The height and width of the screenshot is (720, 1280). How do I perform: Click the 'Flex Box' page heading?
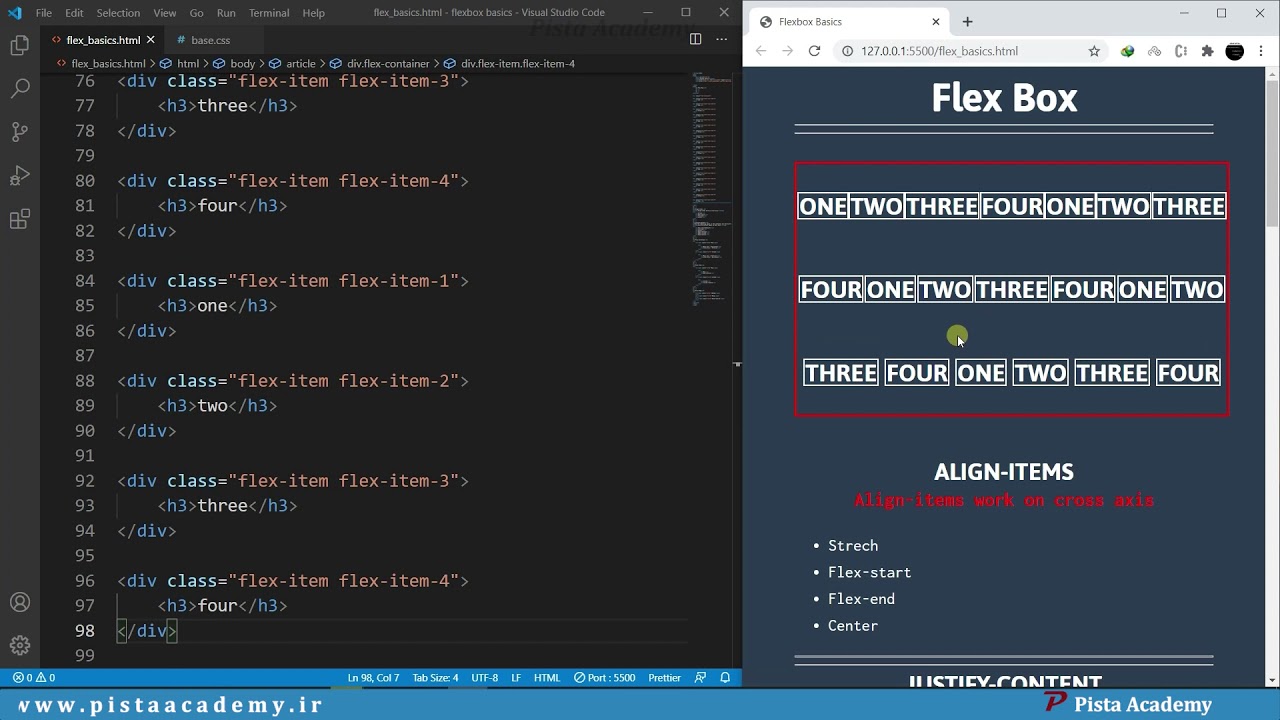tap(1004, 98)
